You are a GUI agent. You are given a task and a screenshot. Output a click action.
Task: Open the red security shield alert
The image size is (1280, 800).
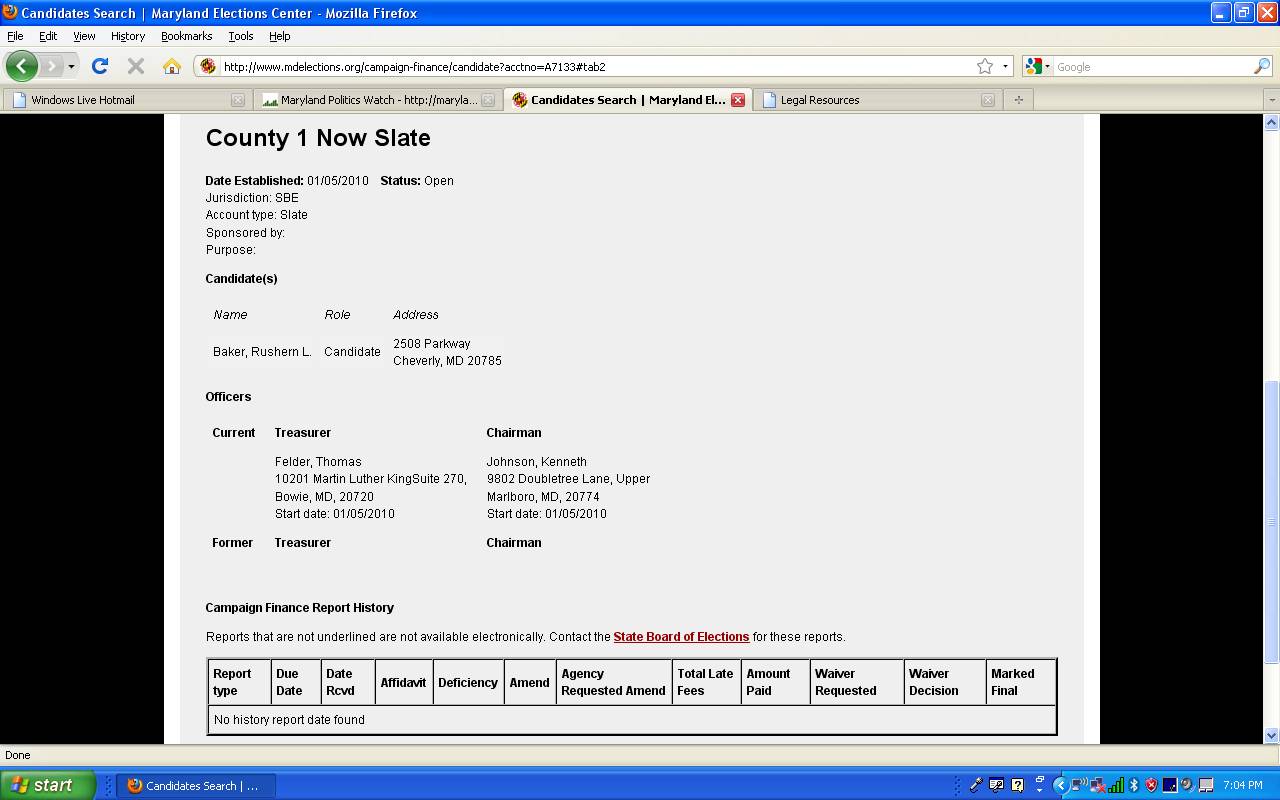1151,785
